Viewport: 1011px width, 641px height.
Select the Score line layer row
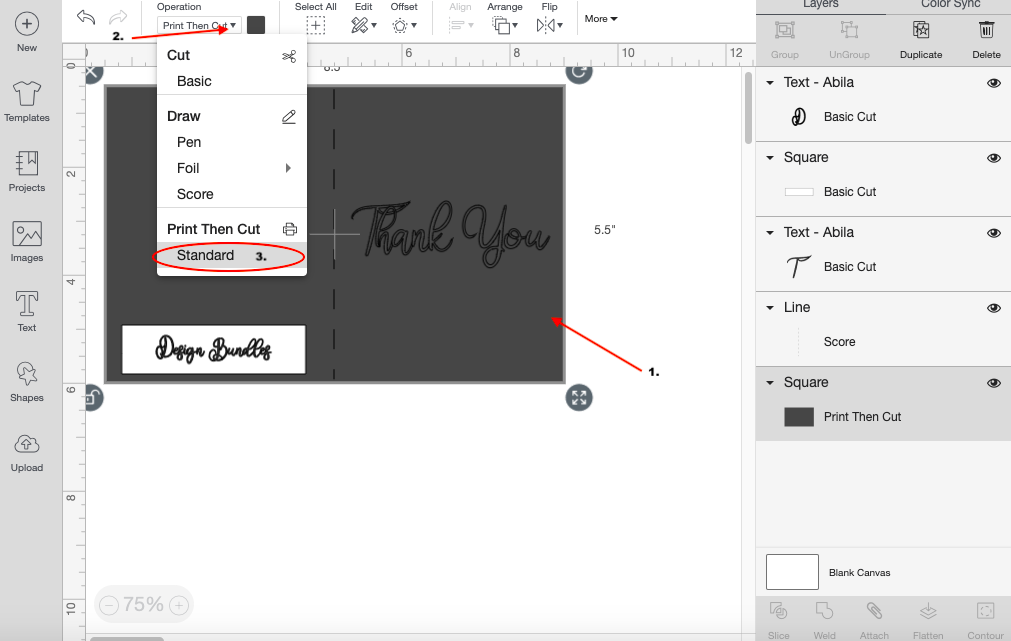pos(883,342)
